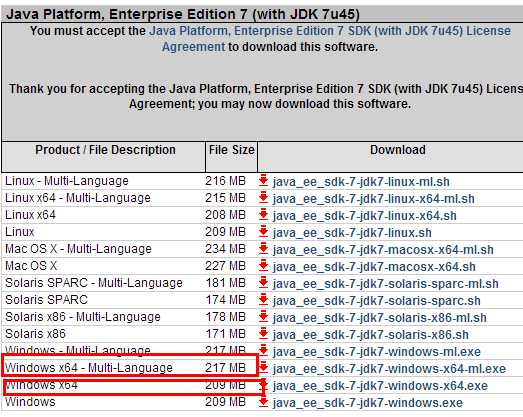This screenshot has height=417, width=523.
Task: Open the Java EE 7 SDK License Agreement link
Action: [x=330, y=39]
